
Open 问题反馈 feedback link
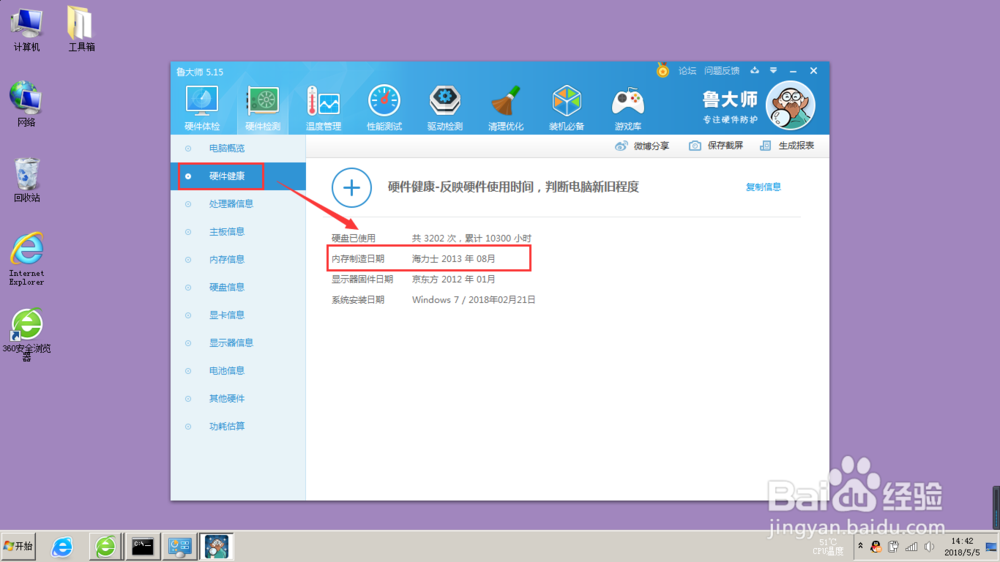[722, 71]
